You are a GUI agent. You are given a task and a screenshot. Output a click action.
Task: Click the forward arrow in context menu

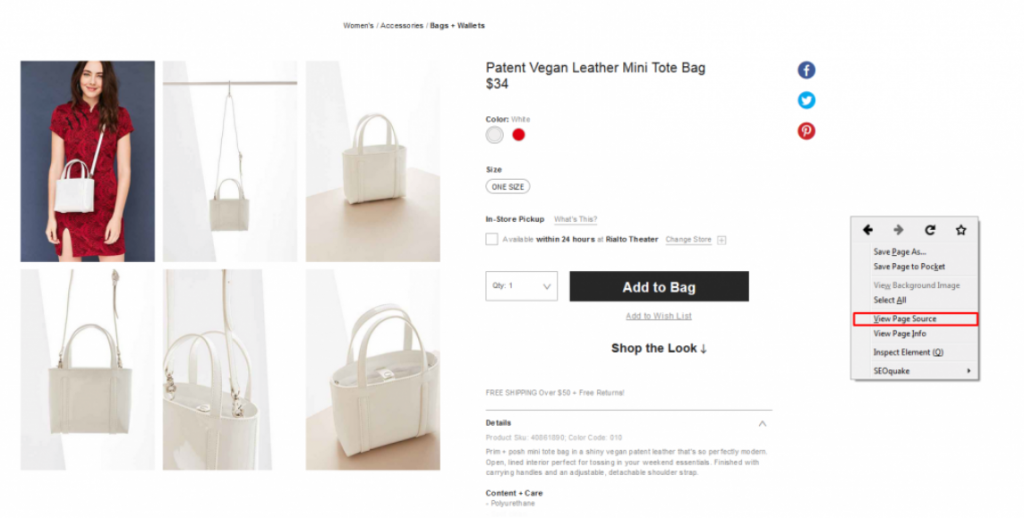(x=899, y=230)
